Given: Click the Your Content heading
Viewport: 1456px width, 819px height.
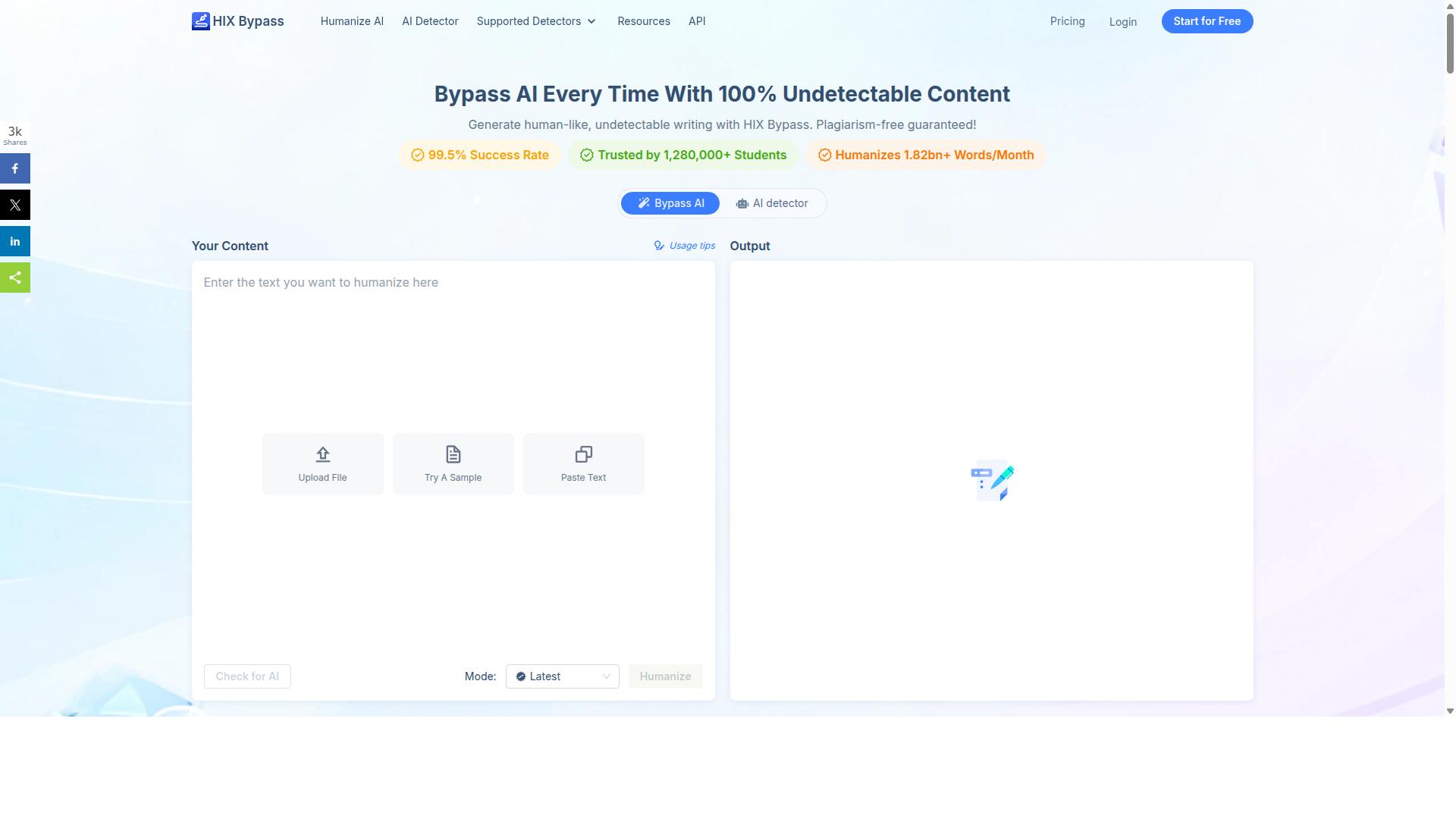Looking at the screenshot, I should pos(230,246).
